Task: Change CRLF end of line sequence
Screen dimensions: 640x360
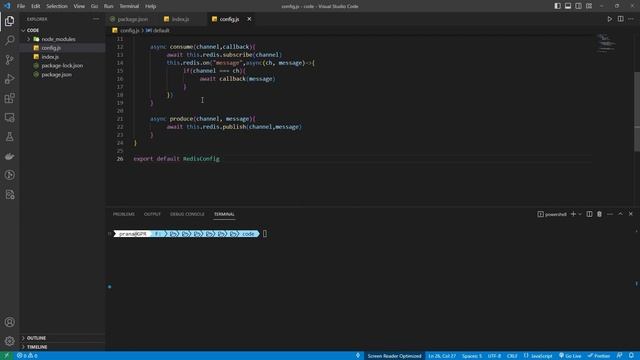Action: coord(512,356)
